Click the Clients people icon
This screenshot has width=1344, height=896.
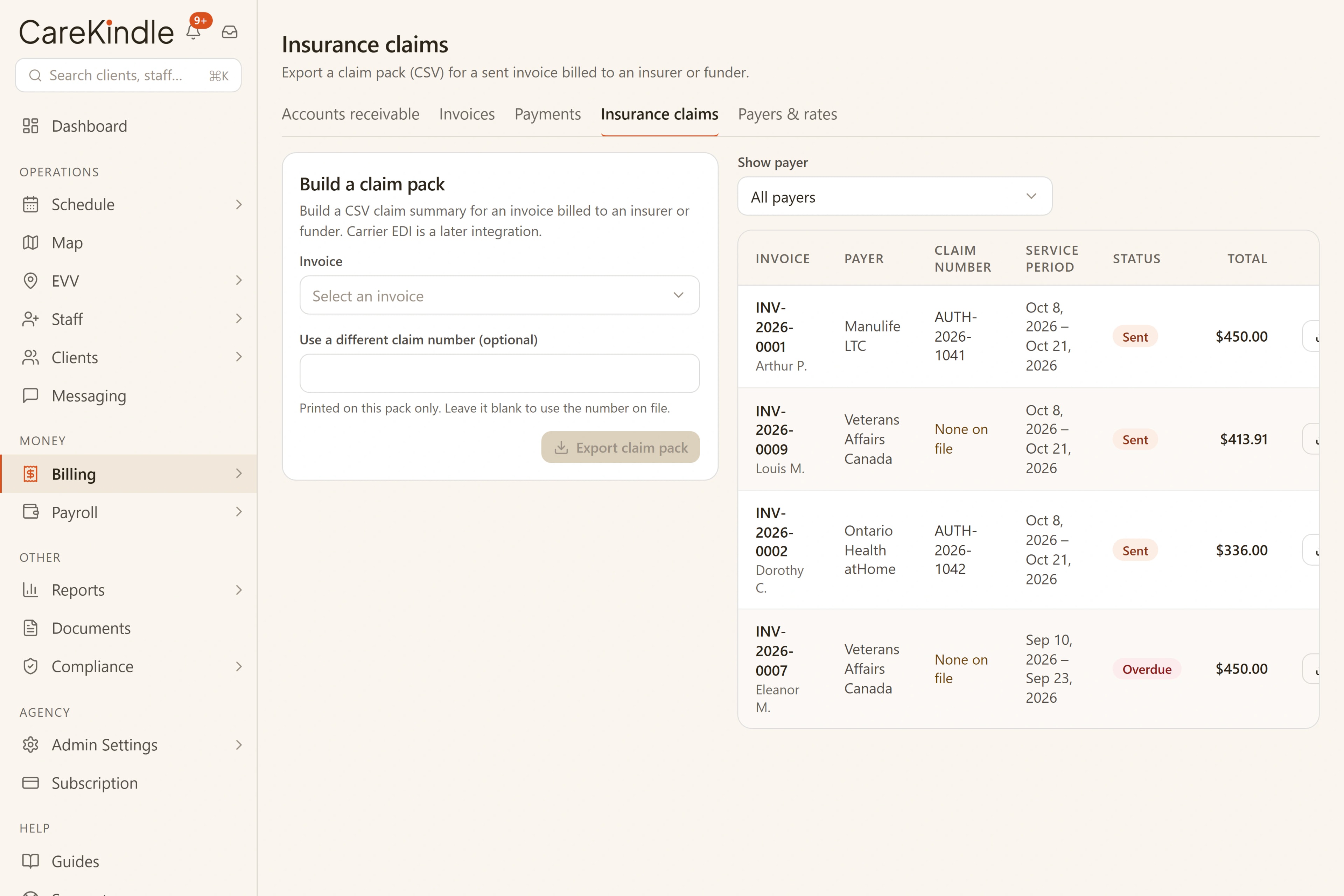point(30,357)
